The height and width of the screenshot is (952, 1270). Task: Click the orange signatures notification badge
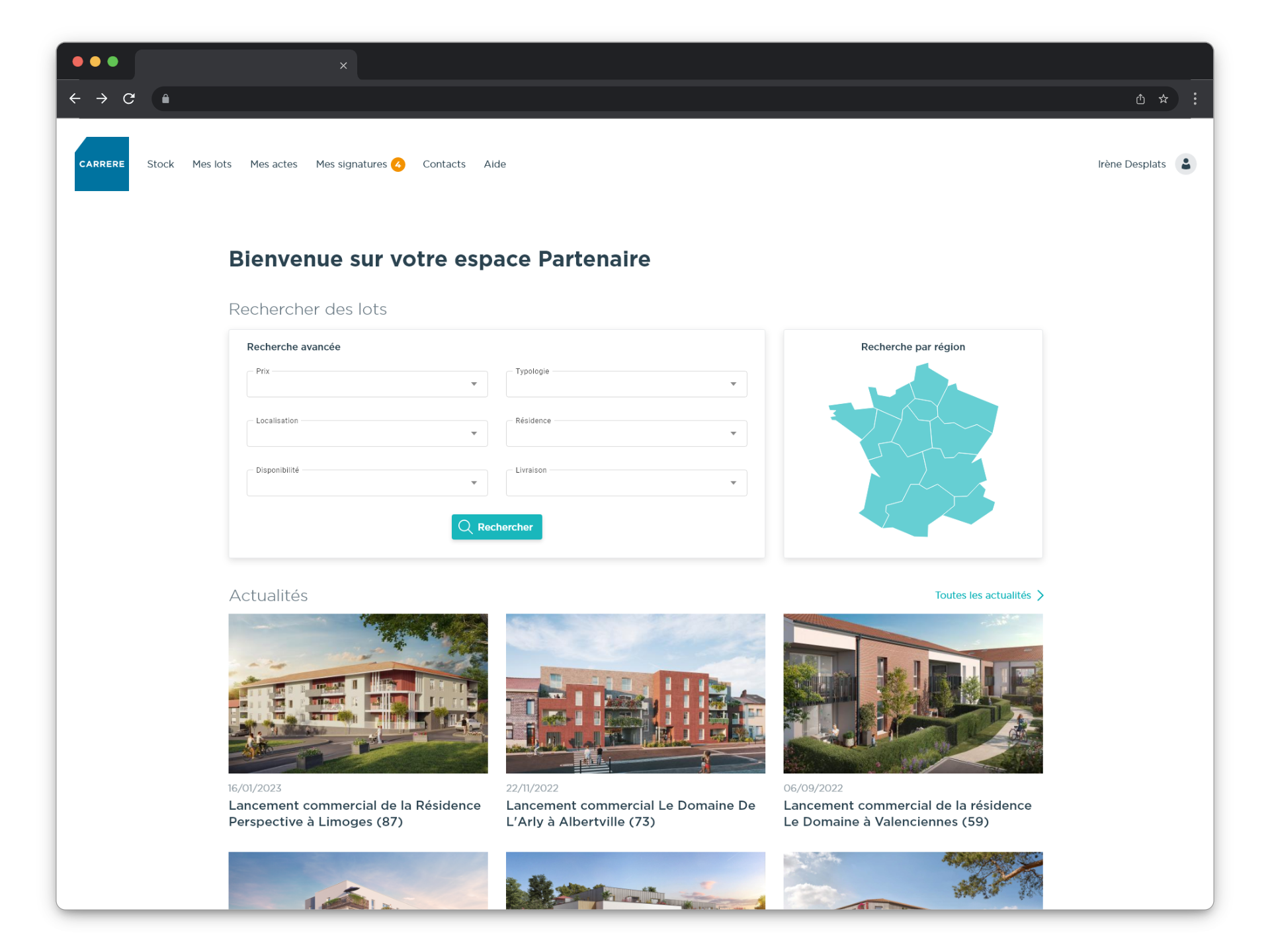tap(398, 165)
